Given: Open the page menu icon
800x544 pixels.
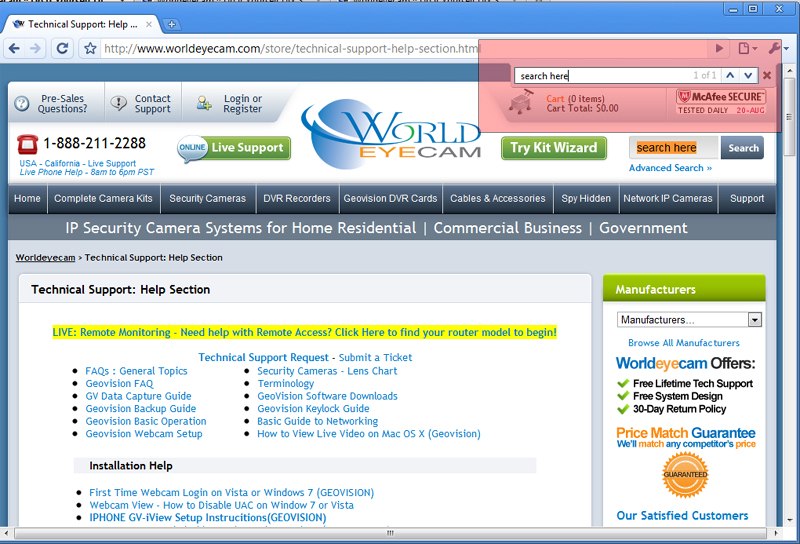Looking at the screenshot, I should pos(747,48).
